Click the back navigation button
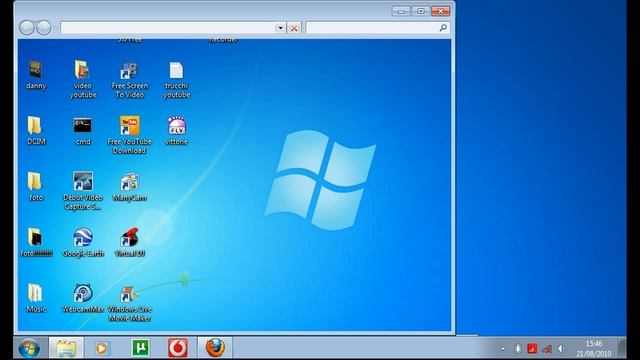 (x=27, y=28)
